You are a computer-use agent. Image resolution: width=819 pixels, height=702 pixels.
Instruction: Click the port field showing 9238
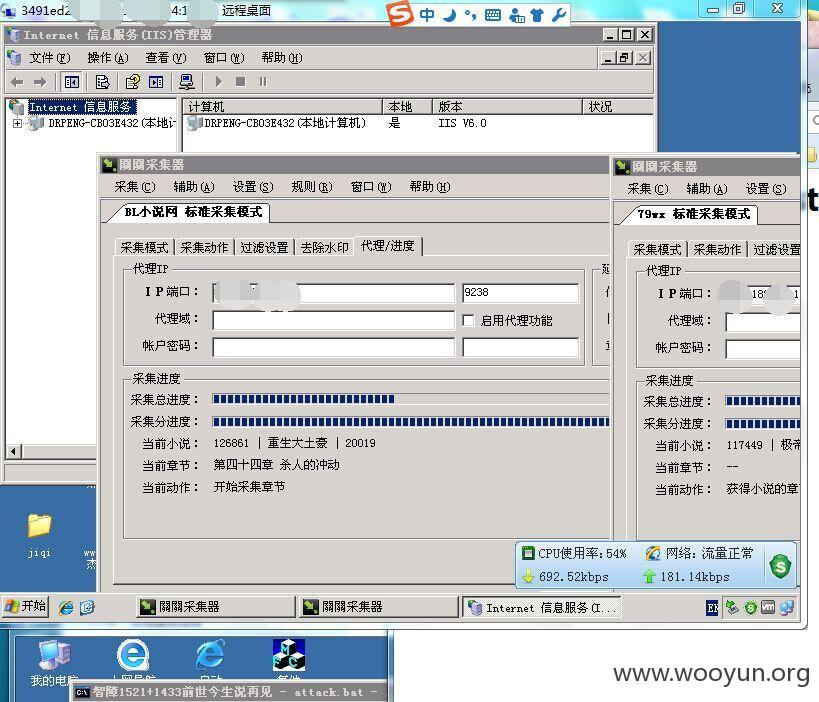coord(520,292)
